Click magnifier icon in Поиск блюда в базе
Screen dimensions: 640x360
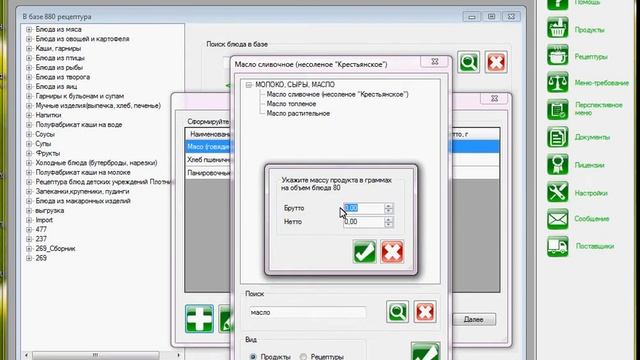tap(469, 62)
